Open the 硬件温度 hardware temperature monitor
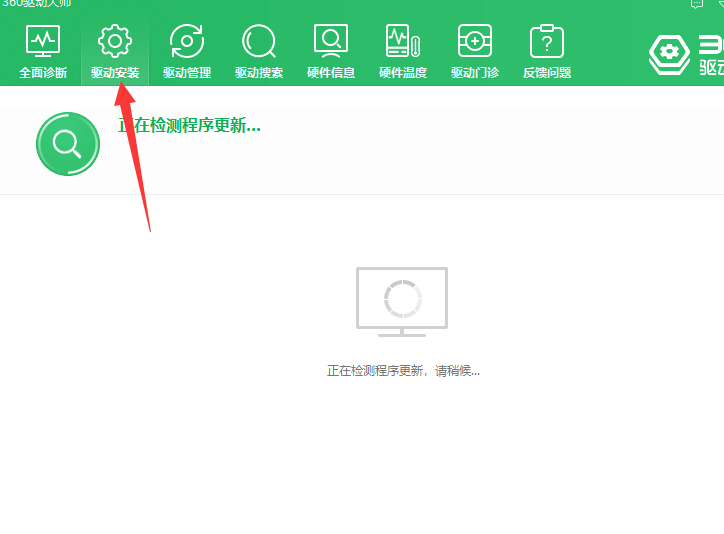 click(x=403, y=52)
